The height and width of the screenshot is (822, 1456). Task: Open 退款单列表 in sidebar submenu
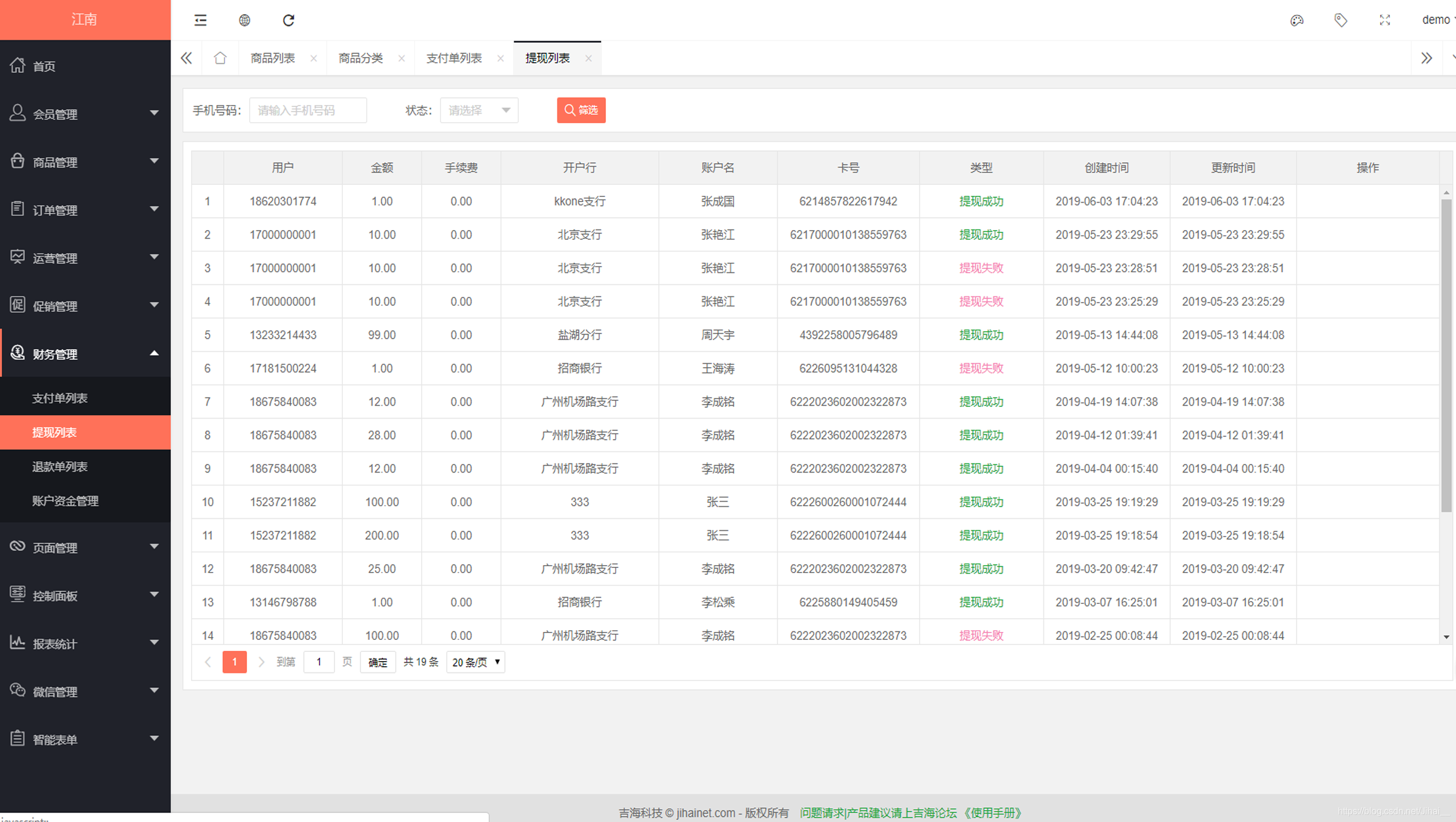85,466
